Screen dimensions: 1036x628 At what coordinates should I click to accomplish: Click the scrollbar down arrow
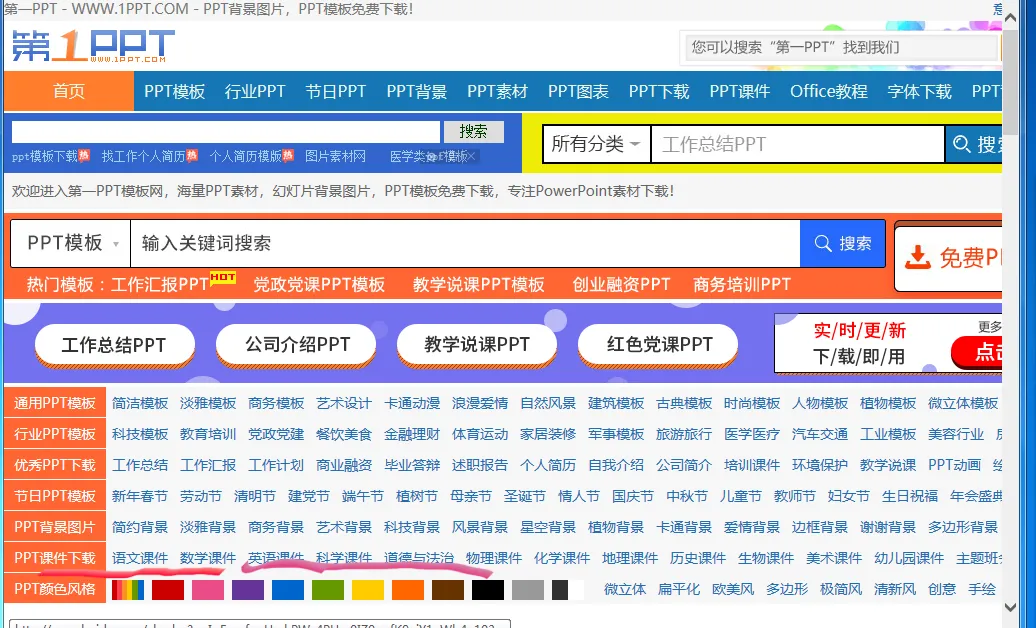[1010, 606]
